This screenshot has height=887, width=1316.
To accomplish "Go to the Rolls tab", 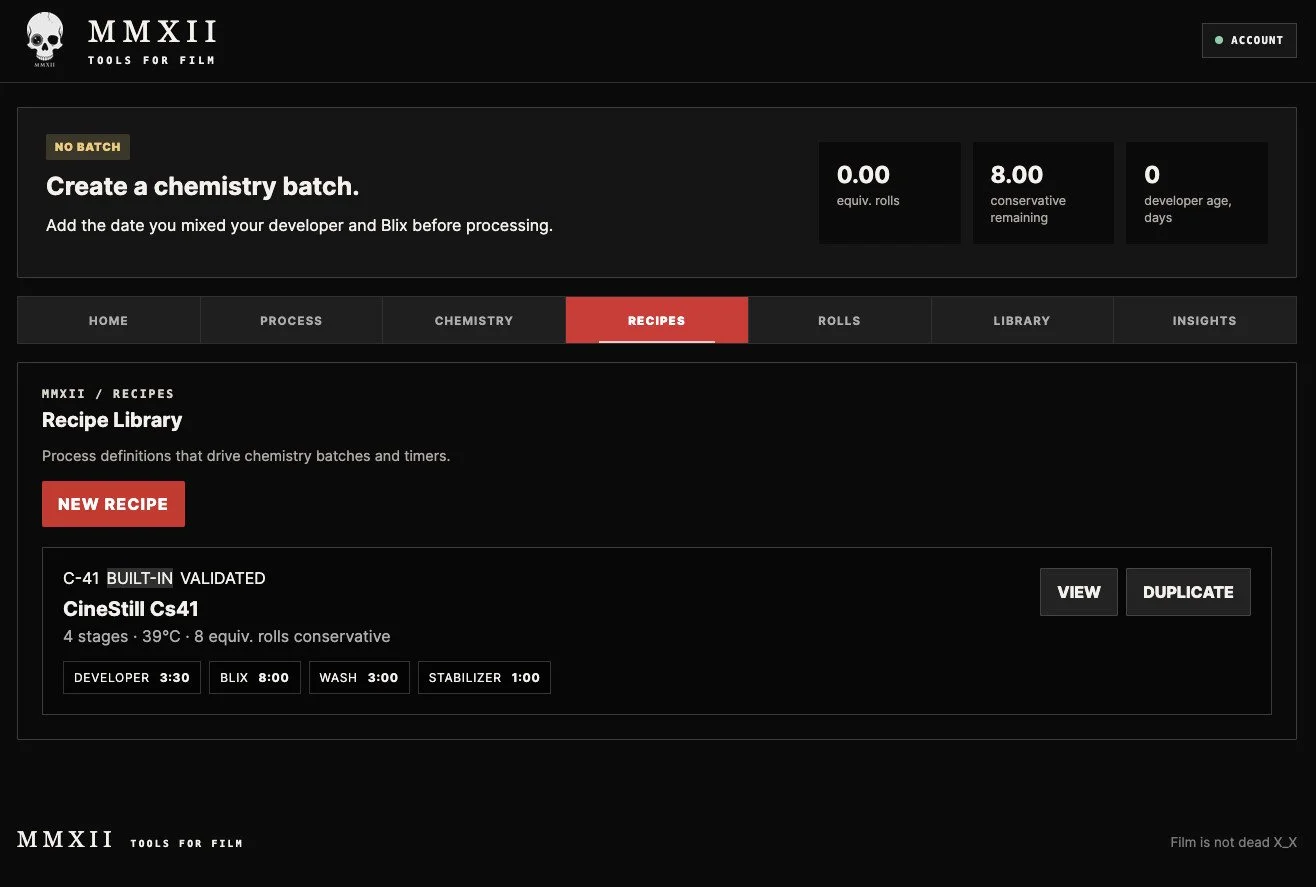I will point(839,320).
